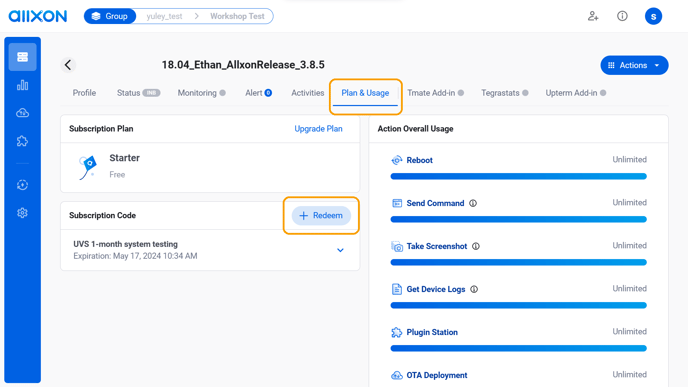
Task: Click the add user icon
Action: [593, 16]
